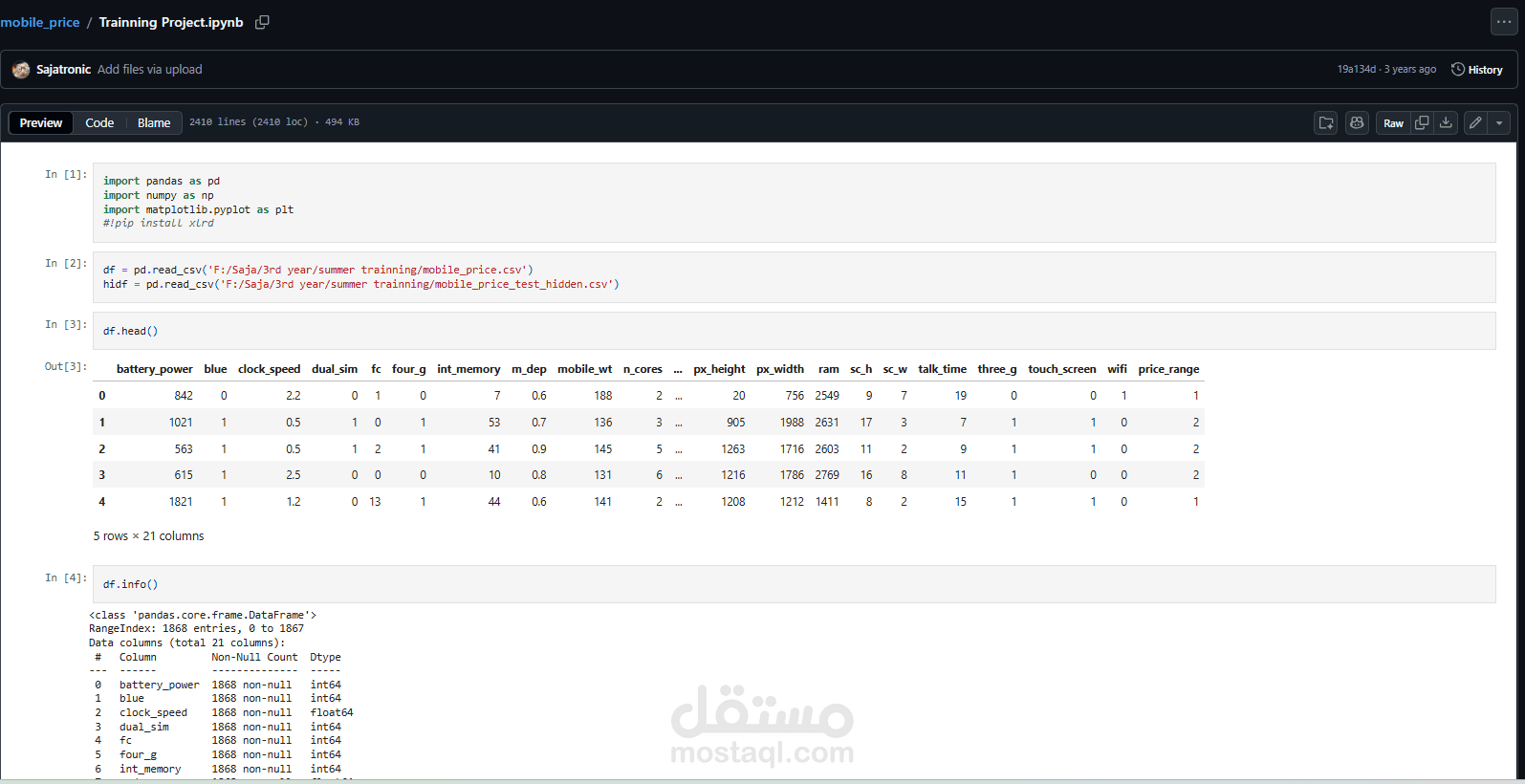Ask Copilot about this file
This screenshot has width=1525, height=784.
point(1357,123)
